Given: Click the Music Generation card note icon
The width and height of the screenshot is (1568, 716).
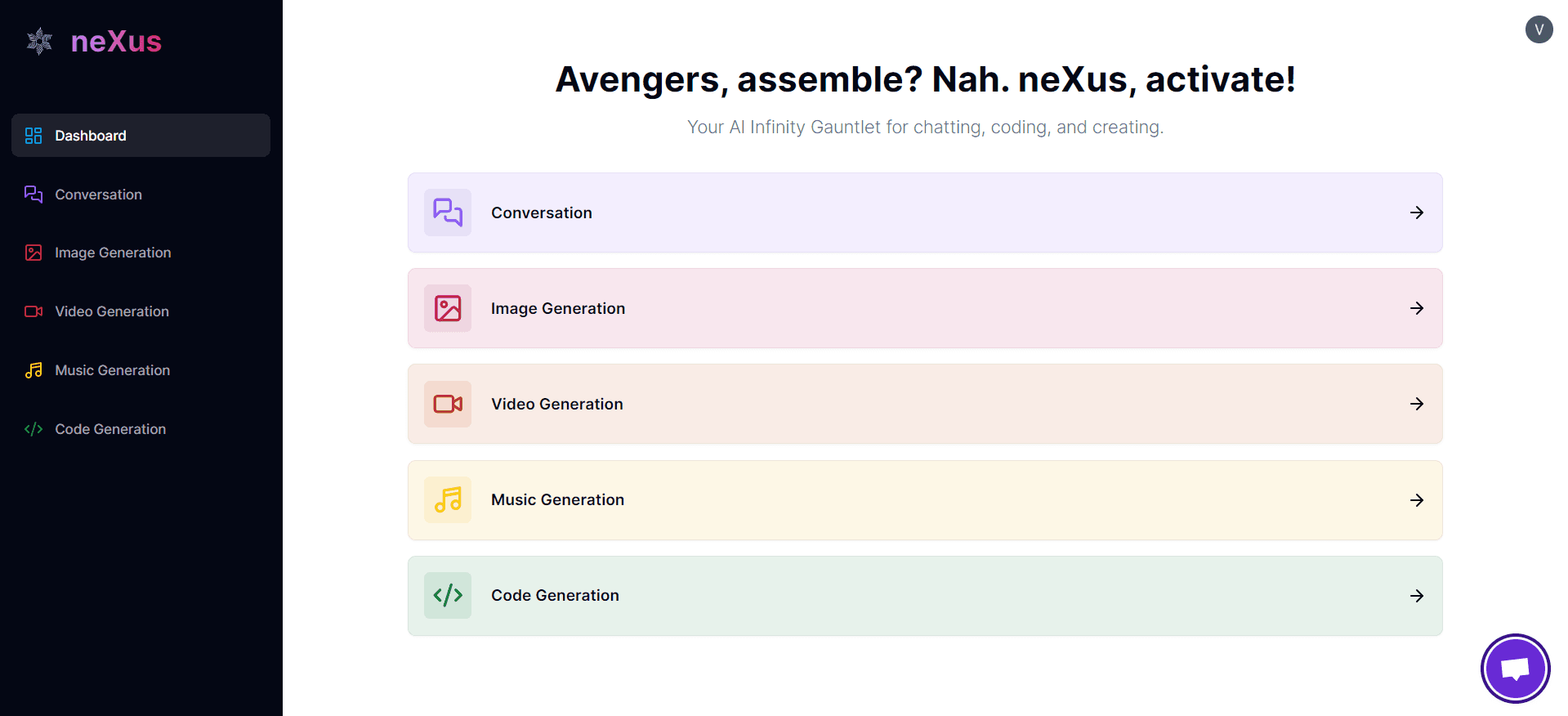Looking at the screenshot, I should coord(448,499).
